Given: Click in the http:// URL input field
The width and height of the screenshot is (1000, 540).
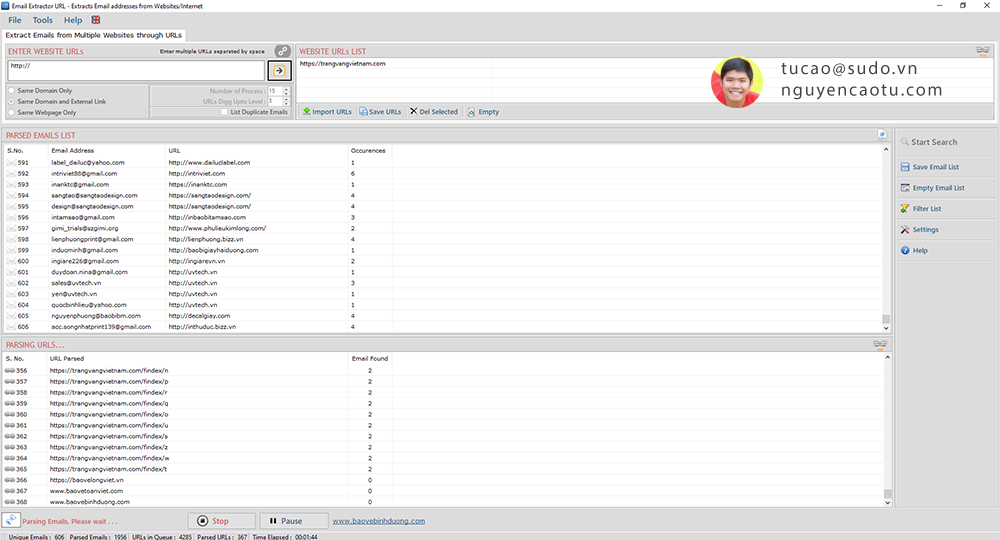Looking at the screenshot, I should [135, 70].
